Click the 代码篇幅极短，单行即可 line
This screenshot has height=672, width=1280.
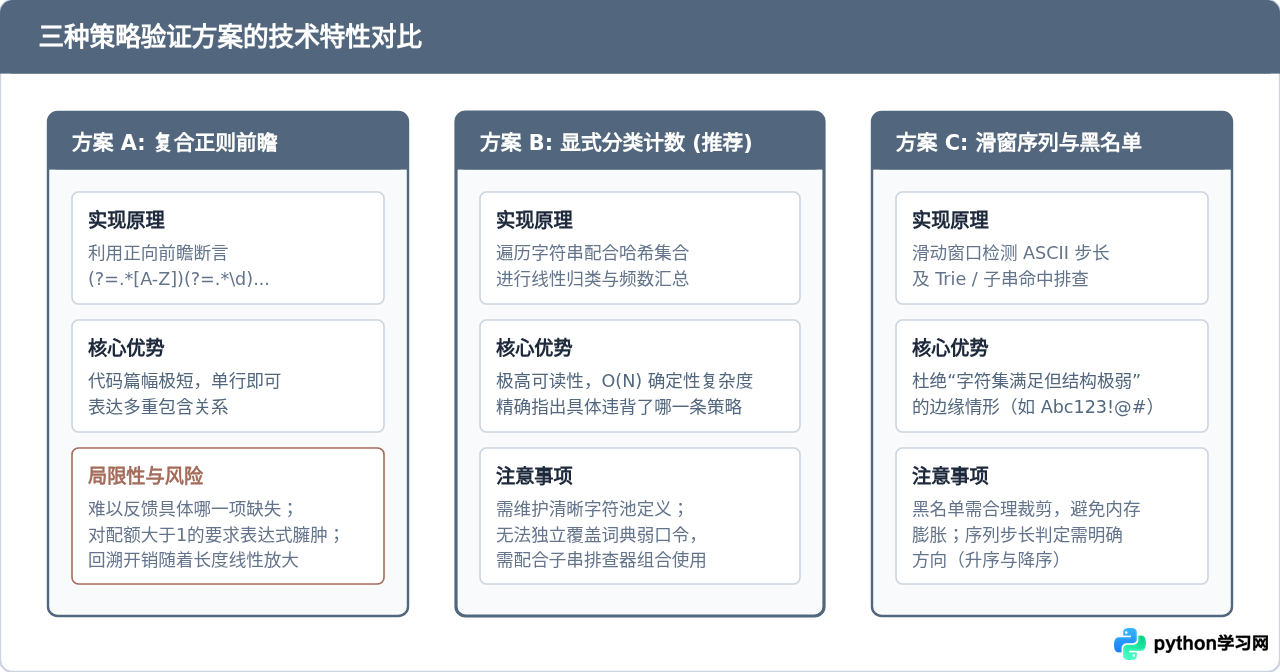185,381
